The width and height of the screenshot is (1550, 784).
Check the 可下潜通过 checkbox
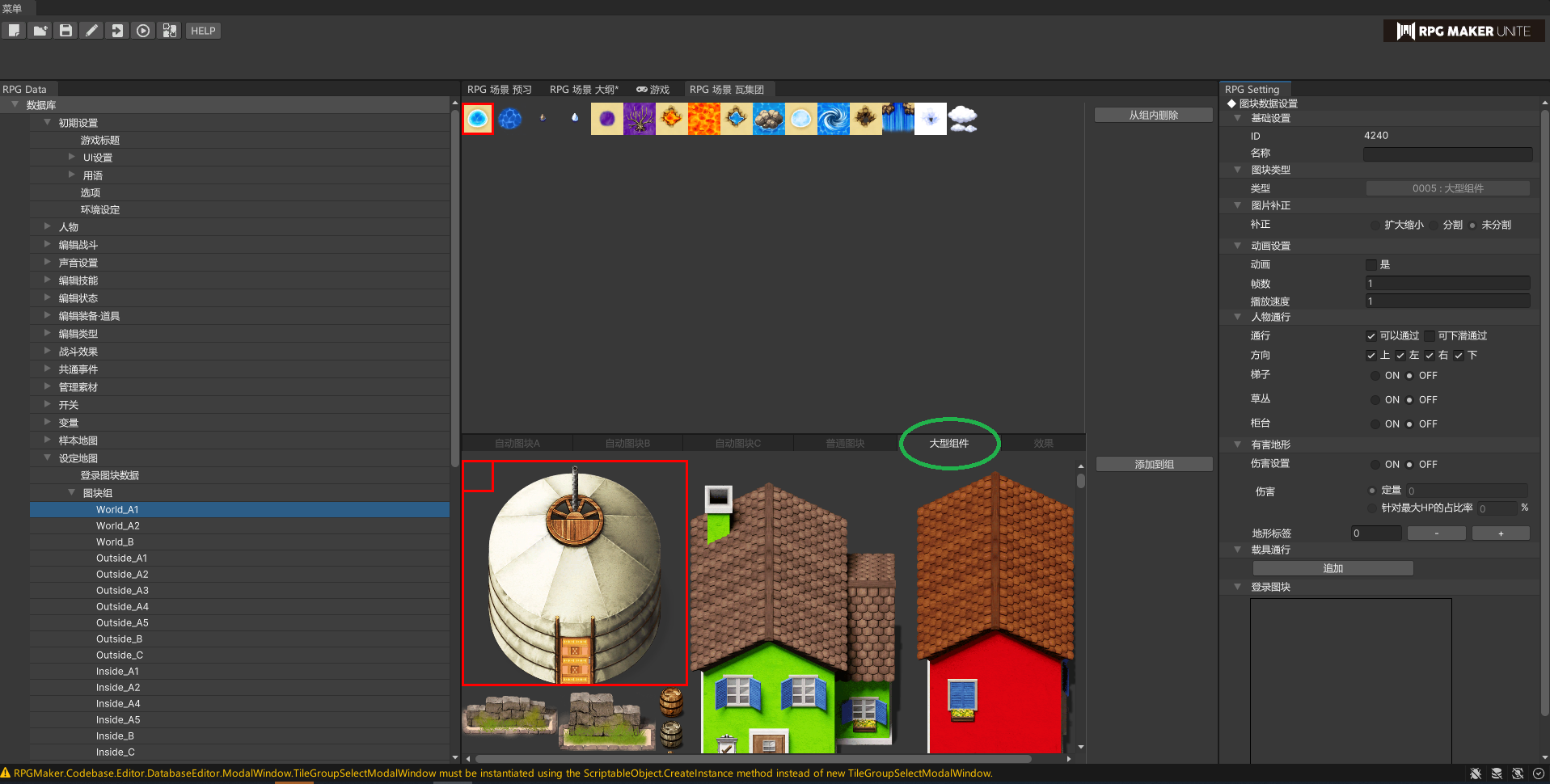(1430, 336)
